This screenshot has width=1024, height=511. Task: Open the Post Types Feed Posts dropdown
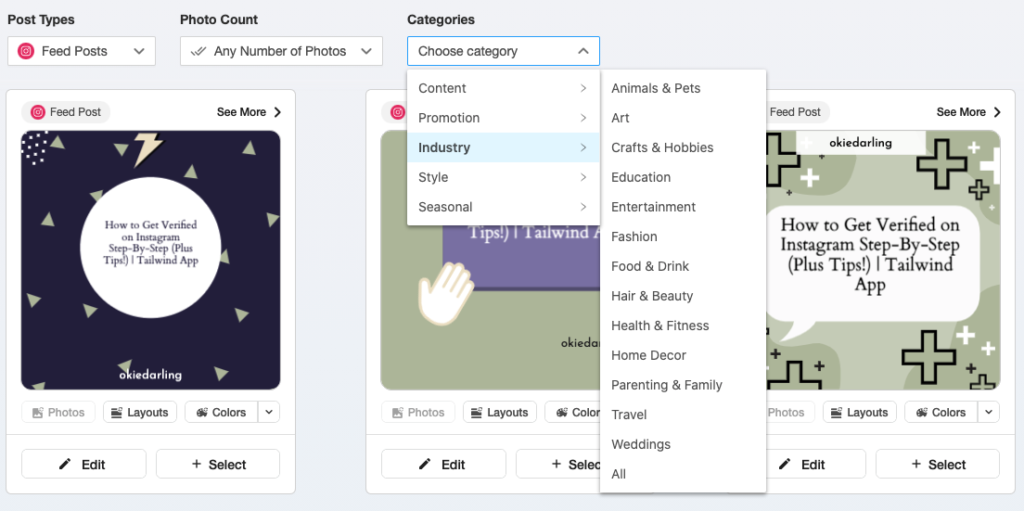tap(81, 51)
